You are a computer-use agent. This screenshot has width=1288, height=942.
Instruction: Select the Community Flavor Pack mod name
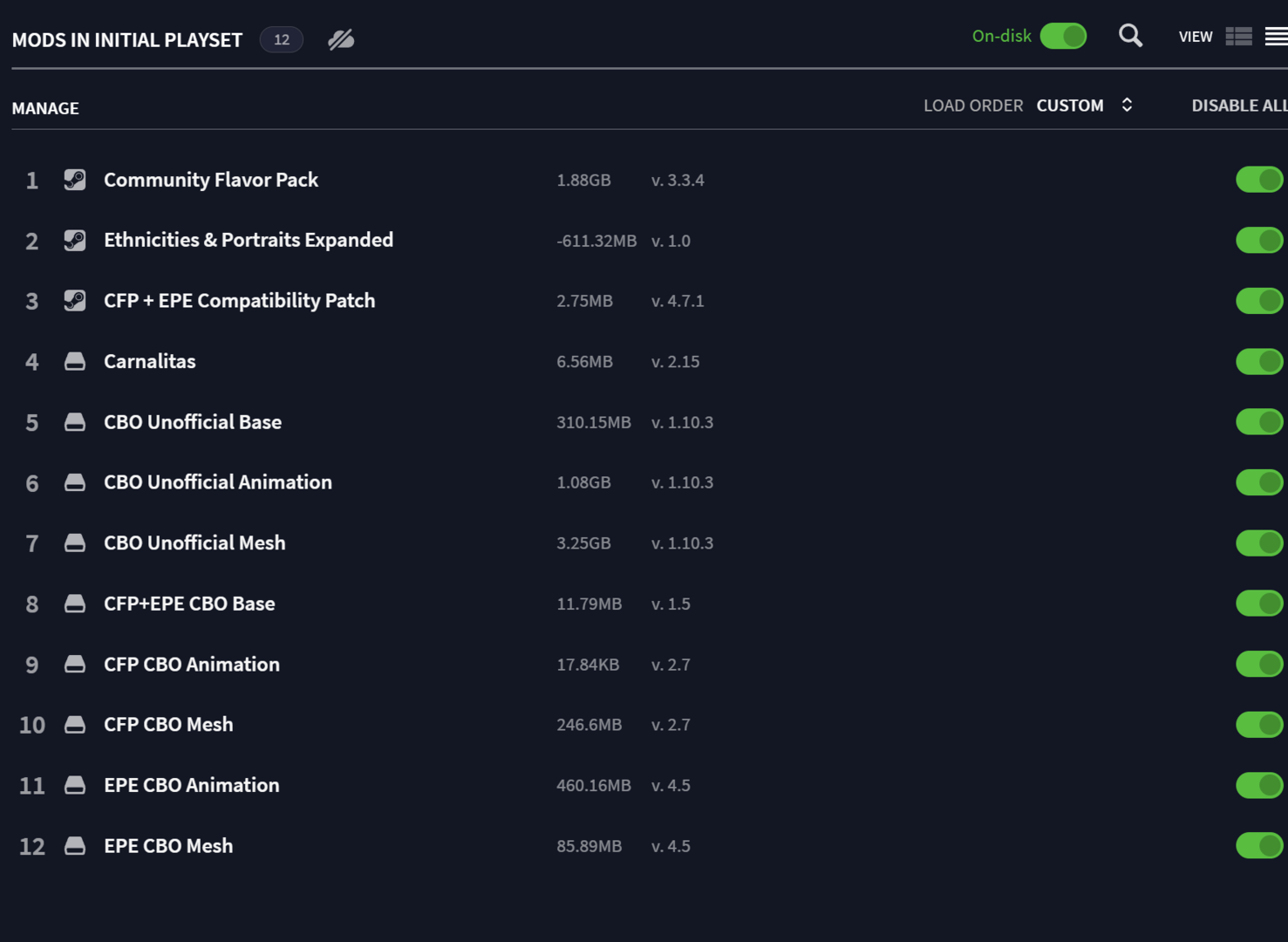[x=211, y=180]
